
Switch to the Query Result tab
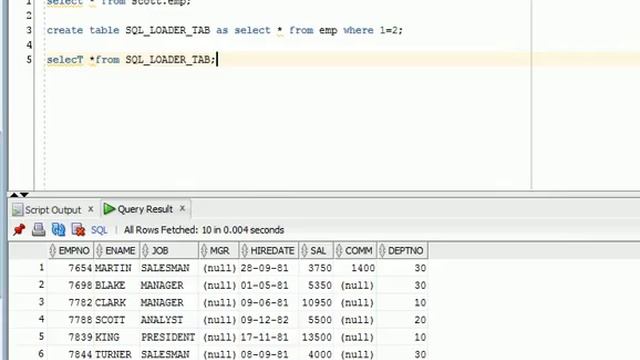pos(145,209)
